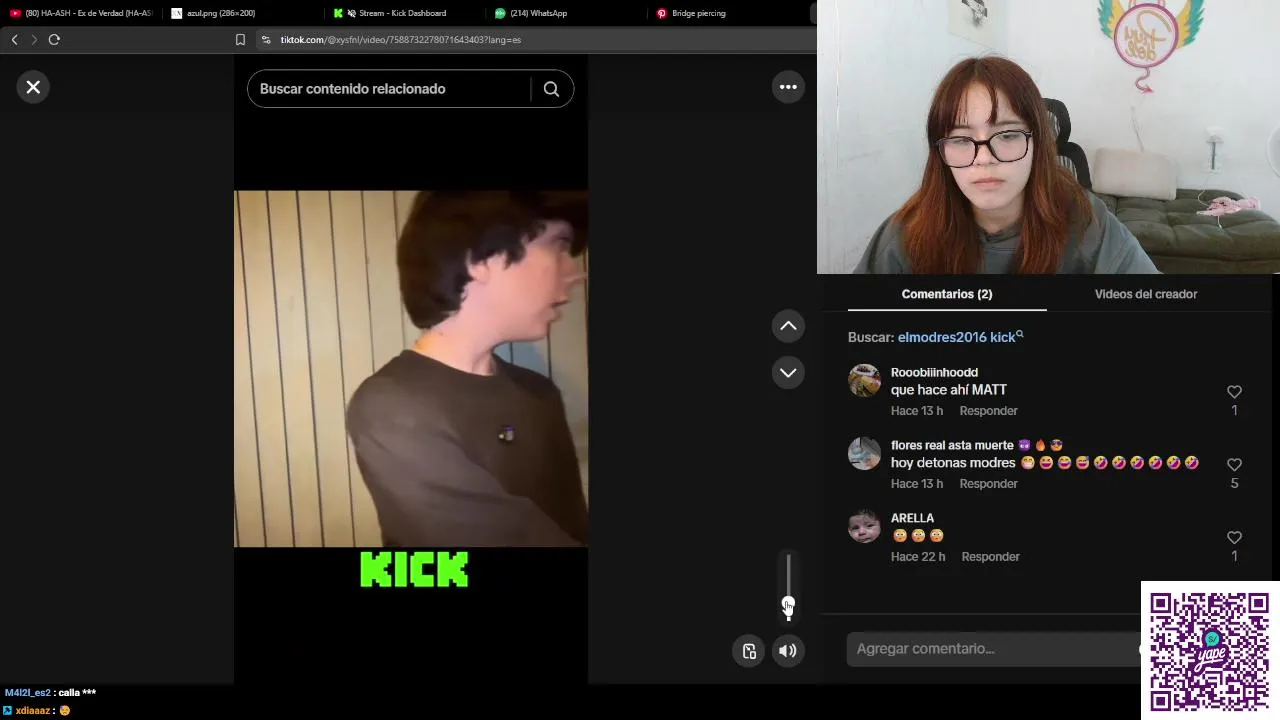Like the flores real asta muerte comment
This screenshot has height=720, width=1280.
tap(1234, 465)
